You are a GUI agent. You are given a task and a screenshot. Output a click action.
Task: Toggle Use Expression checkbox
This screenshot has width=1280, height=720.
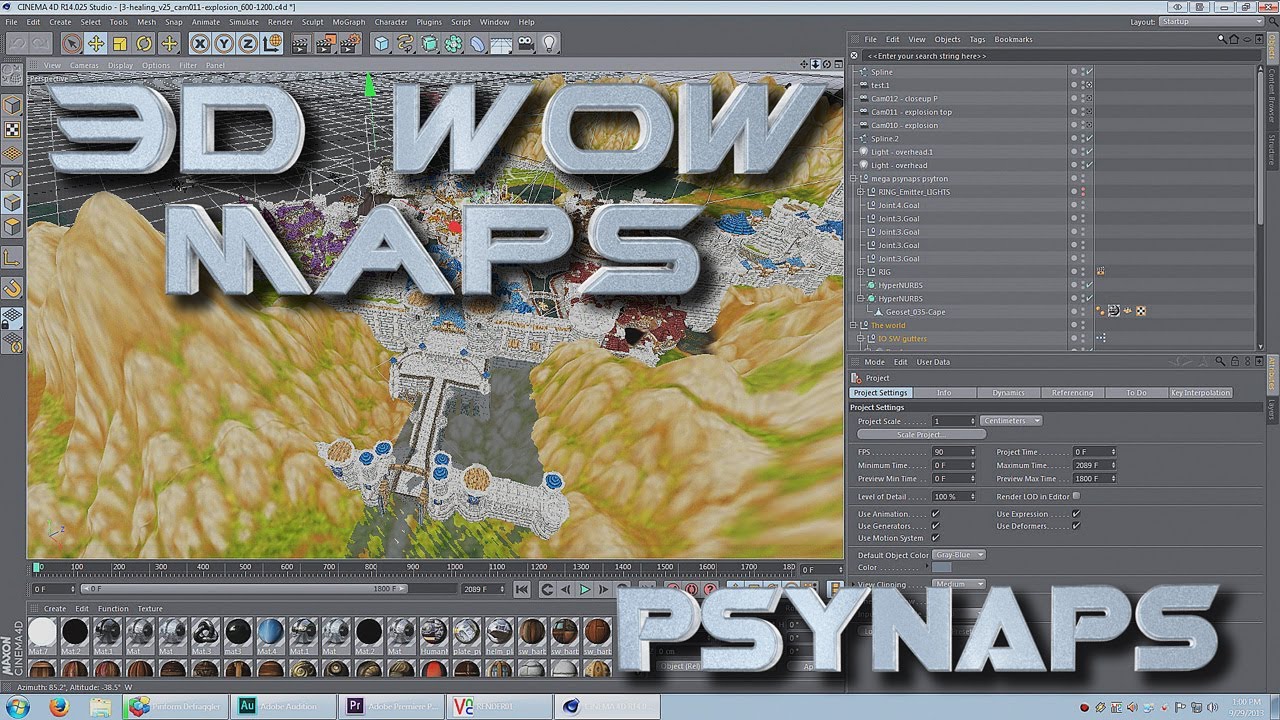1076,514
